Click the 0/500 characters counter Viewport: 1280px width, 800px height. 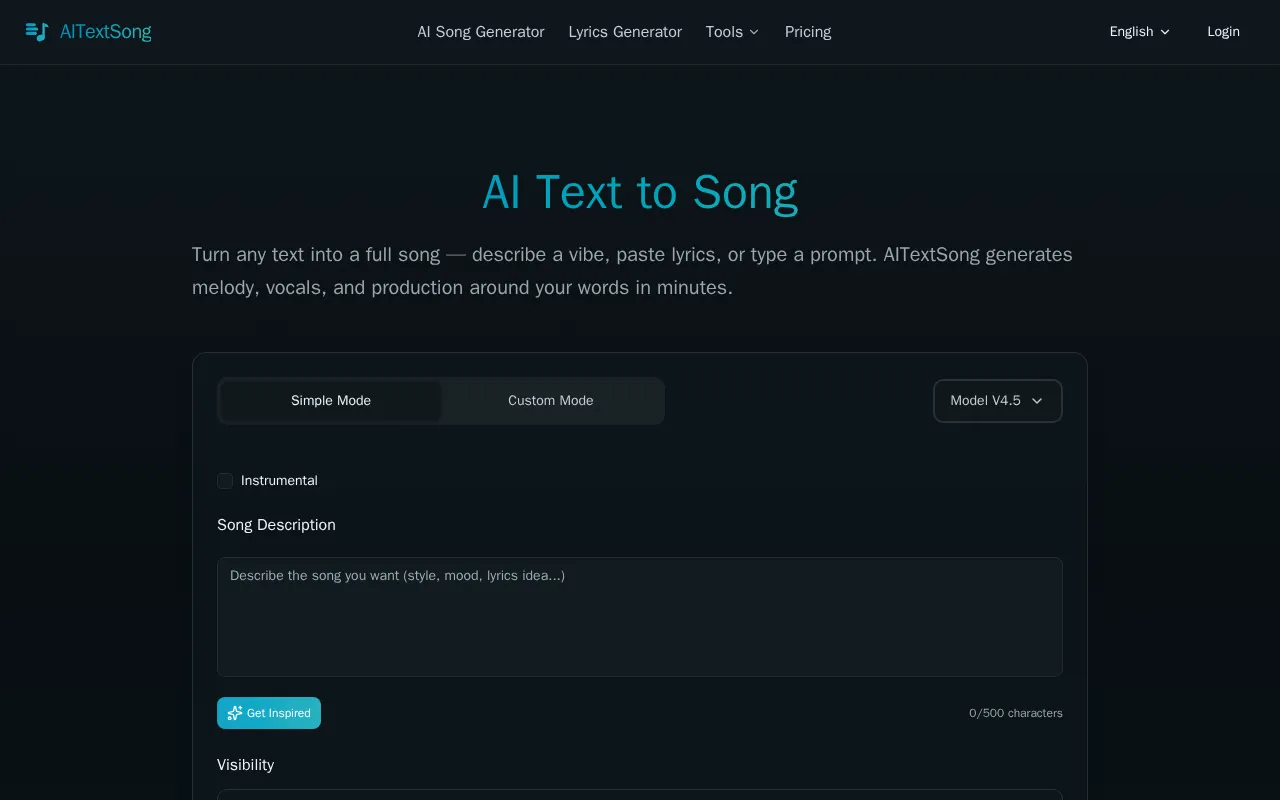(1016, 713)
